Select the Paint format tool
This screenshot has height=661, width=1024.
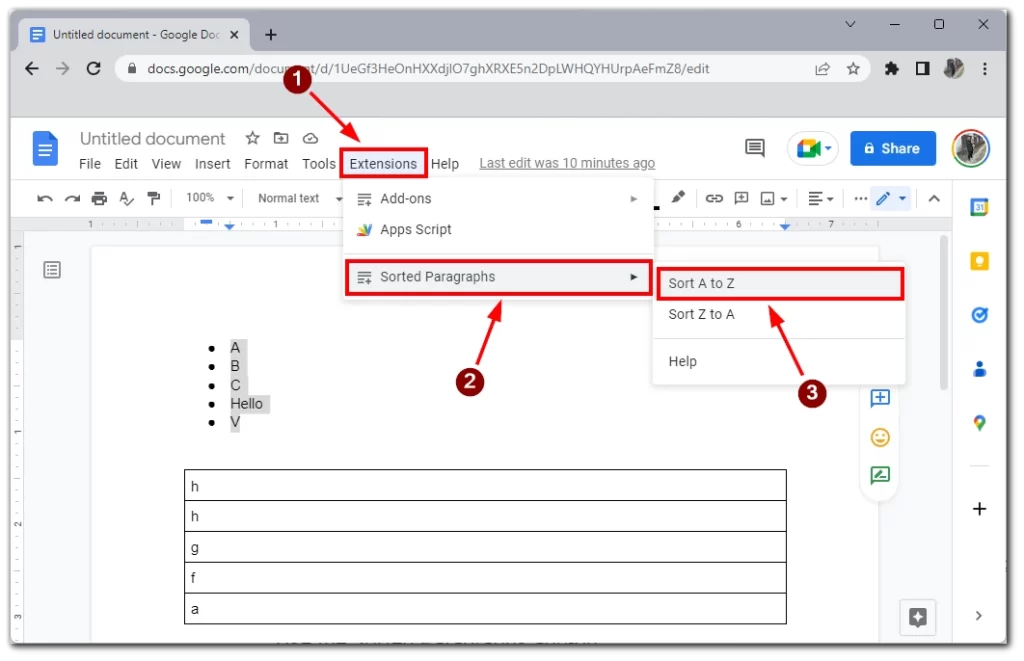click(155, 198)
